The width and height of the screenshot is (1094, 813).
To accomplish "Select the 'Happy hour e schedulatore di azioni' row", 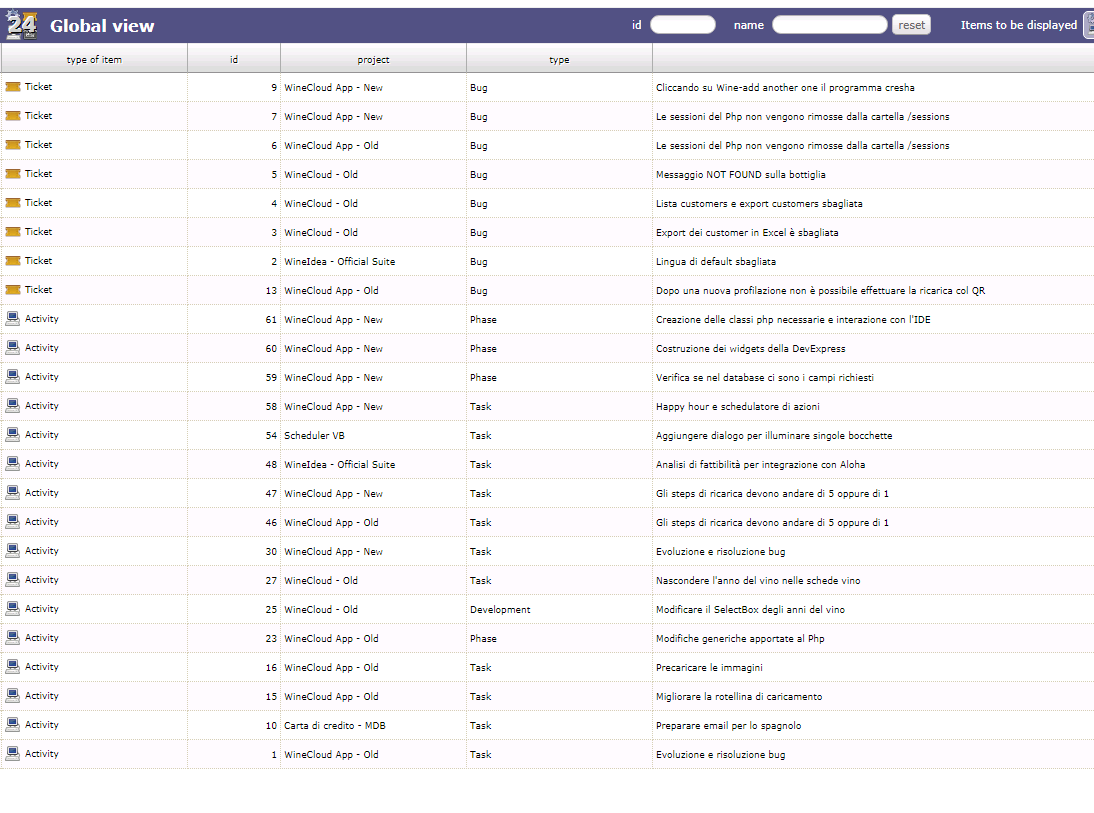I will coord(737,407).
